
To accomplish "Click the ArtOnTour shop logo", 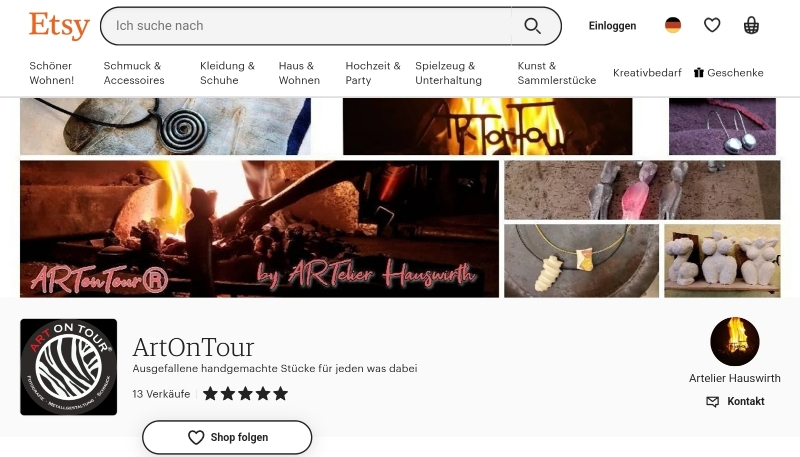I will pos(68,367).
